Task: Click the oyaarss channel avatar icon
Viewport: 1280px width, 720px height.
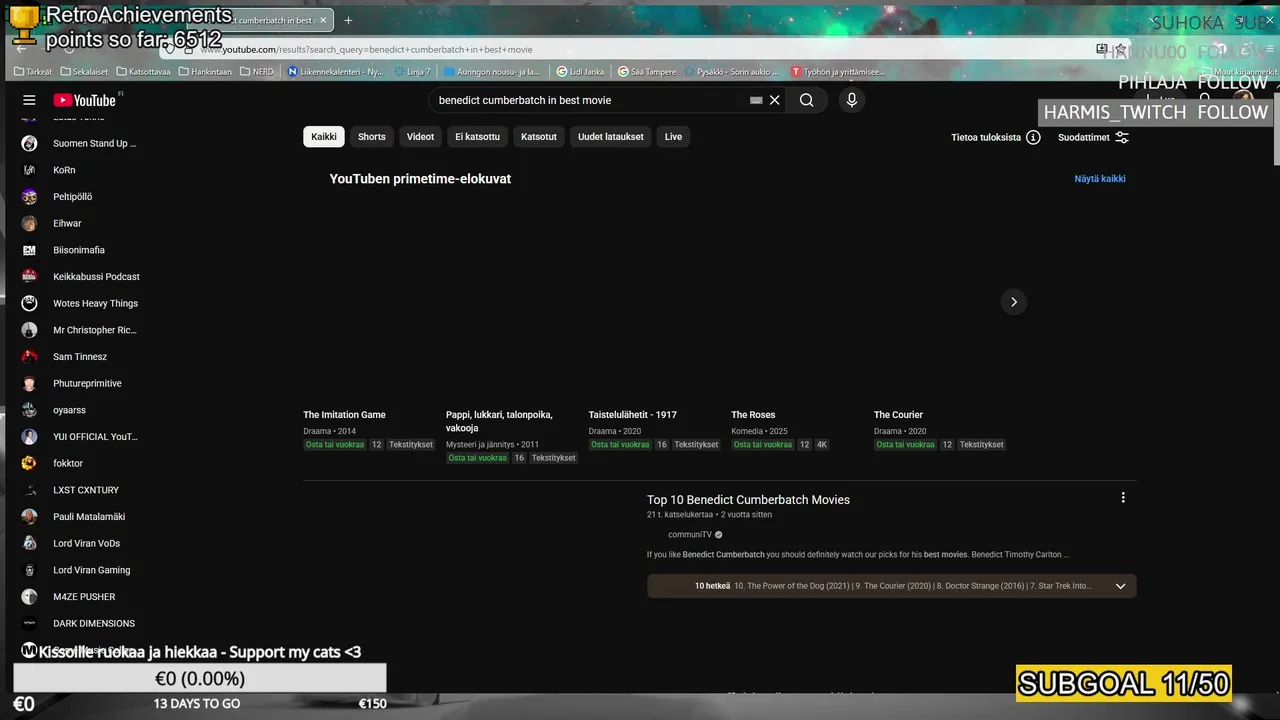Action: pyautogui.click(x=30, y=410)
